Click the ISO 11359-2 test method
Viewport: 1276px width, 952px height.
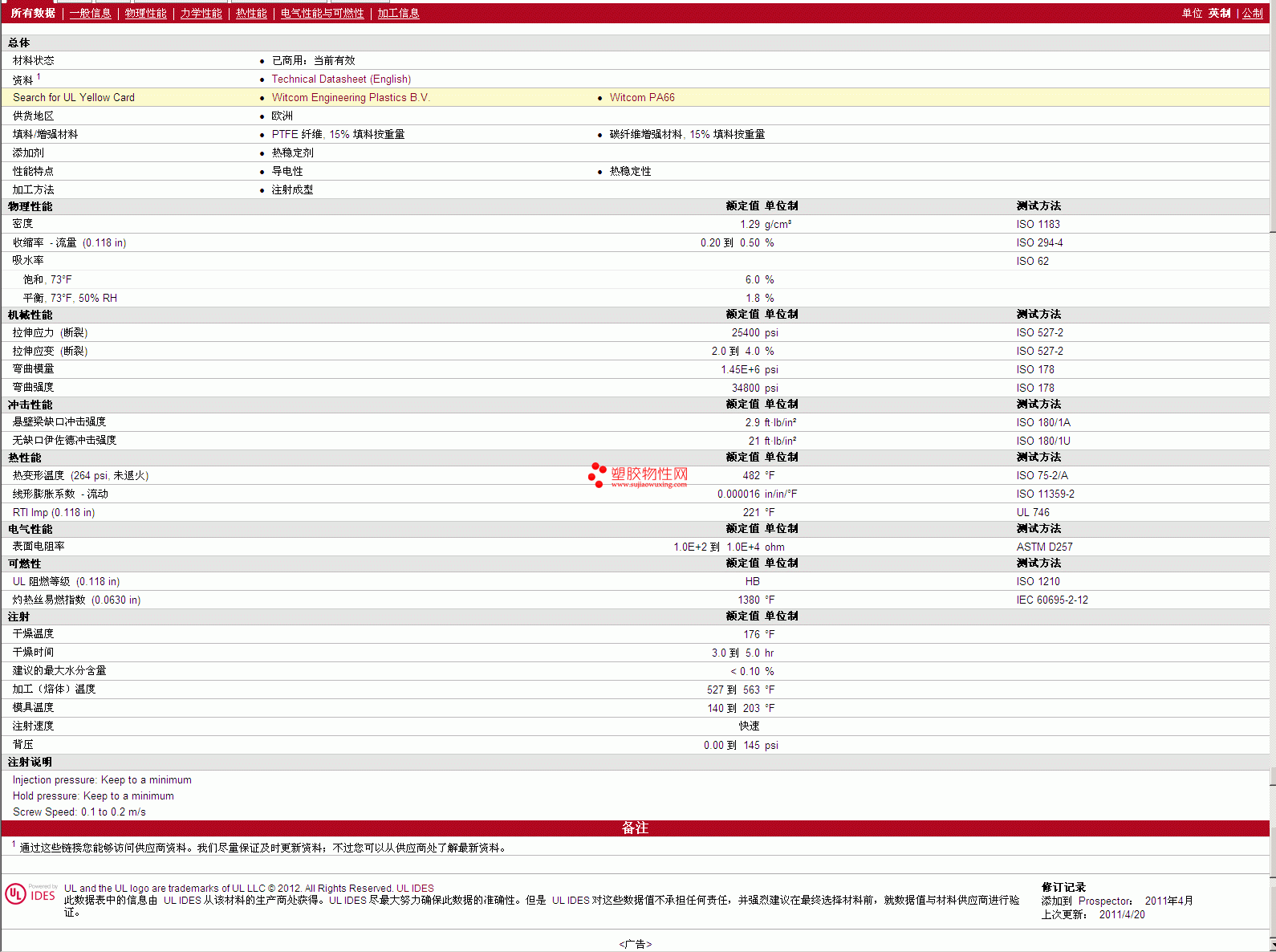[x=1045, y=494]
